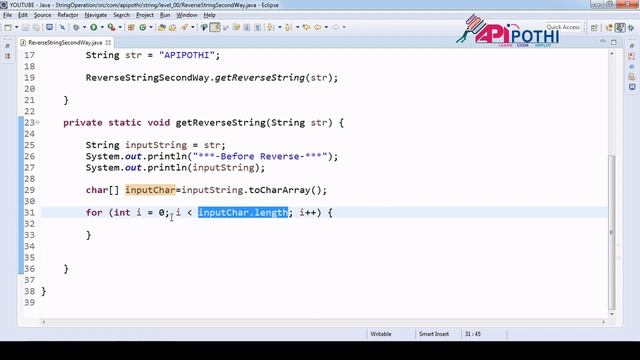Click the bottom blue icon in right trim bar
This screenshot has width=640, height=360.
tap(632, 87)
